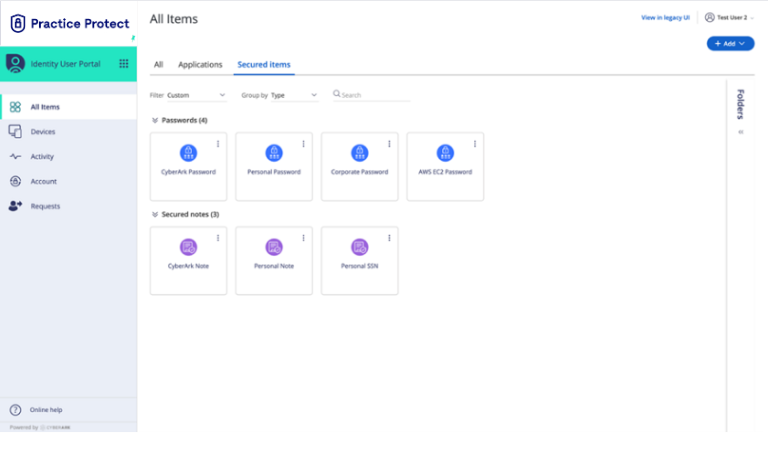
Task: Switch to the Applications tab
Action: click(x=200, y=64)
